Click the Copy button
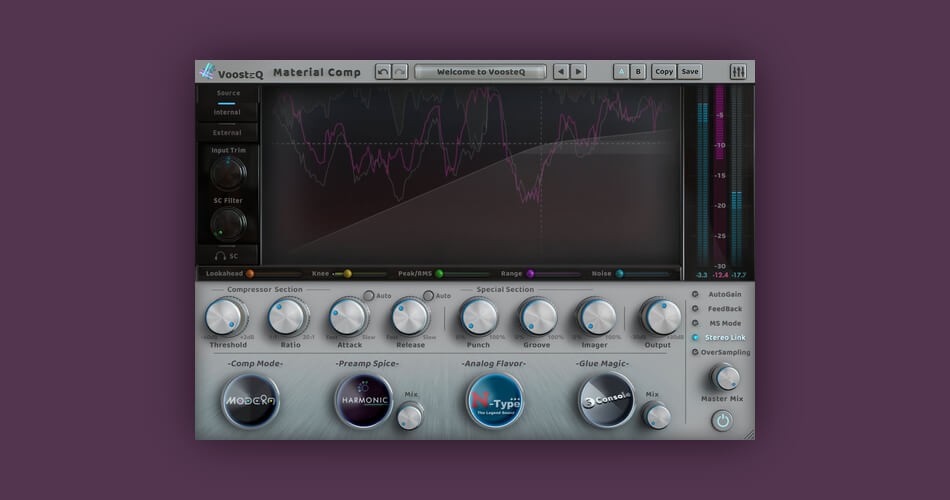This screenshot has width=950, height=500. click(x=664, y=72)
